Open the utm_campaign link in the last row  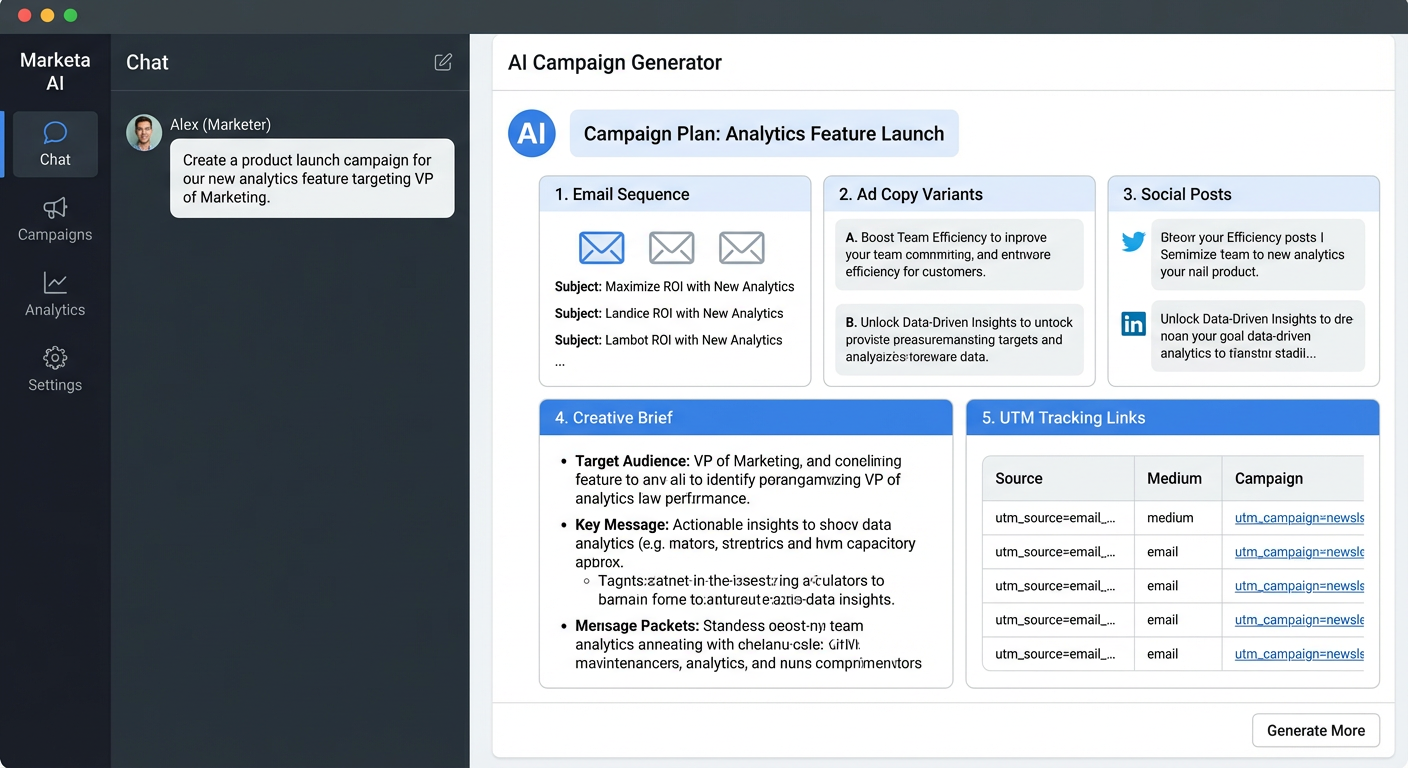(x=1298, y=654)
